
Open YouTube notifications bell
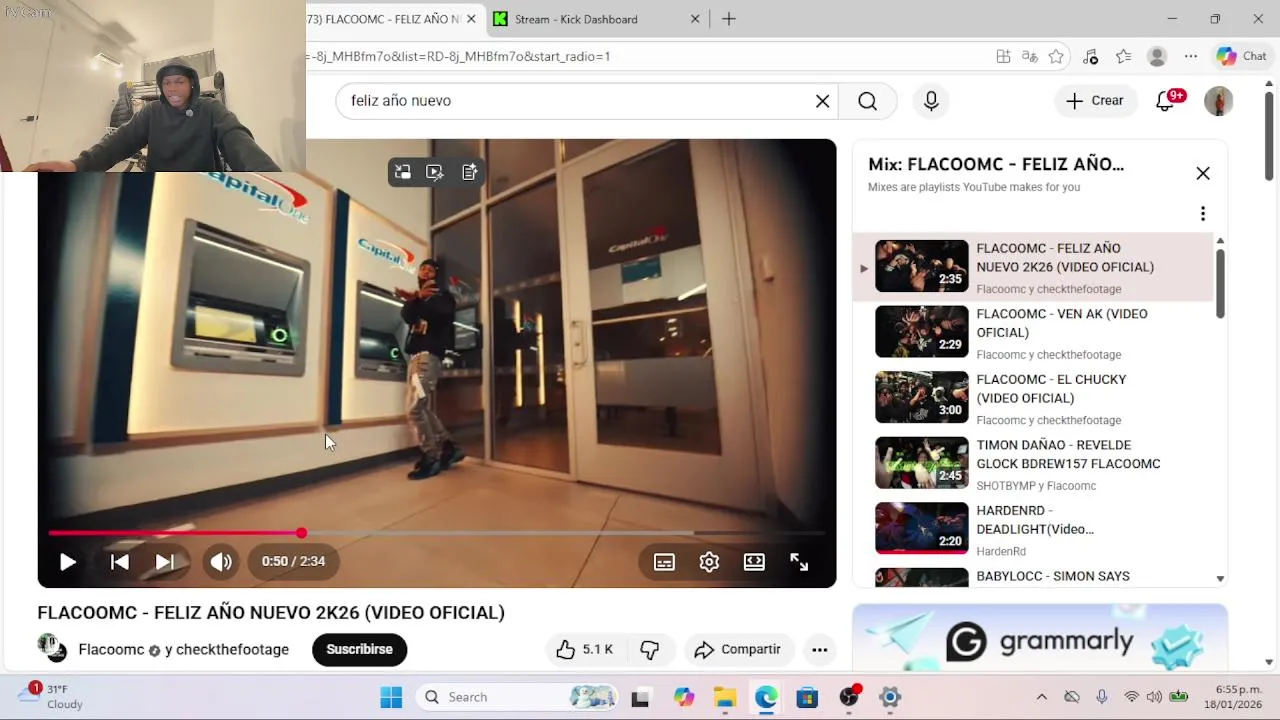tap(1166, 101)
